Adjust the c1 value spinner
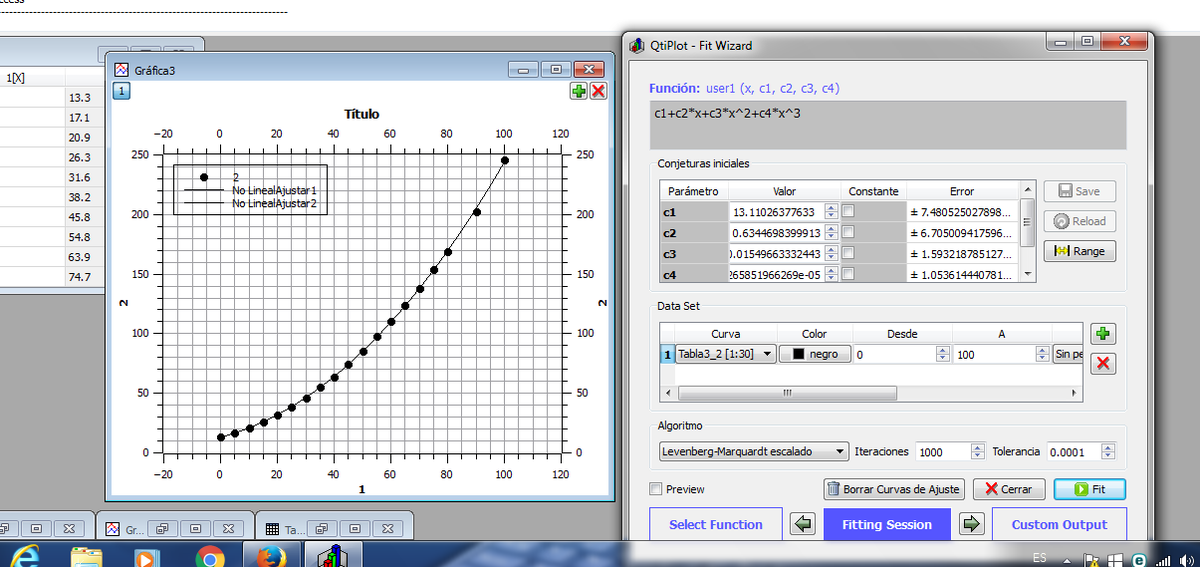The height and width of the screenshot is (567, 1200). (830, 212)
